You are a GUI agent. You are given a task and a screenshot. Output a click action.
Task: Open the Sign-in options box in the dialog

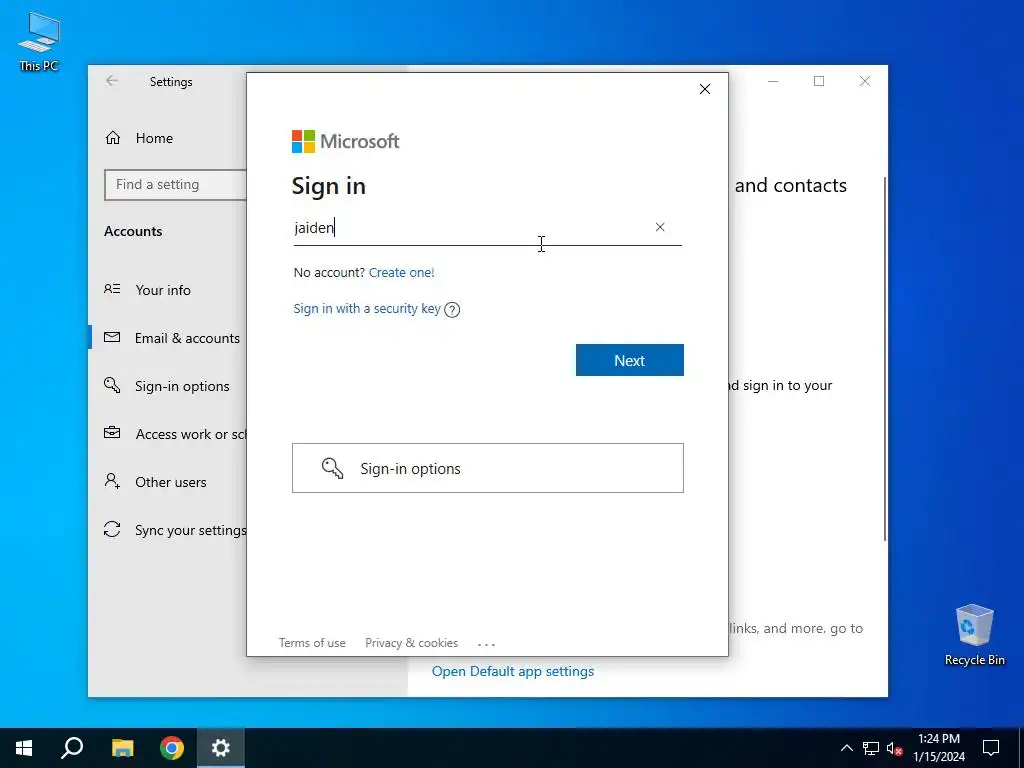pyautogui.click(x=488, y=468)
